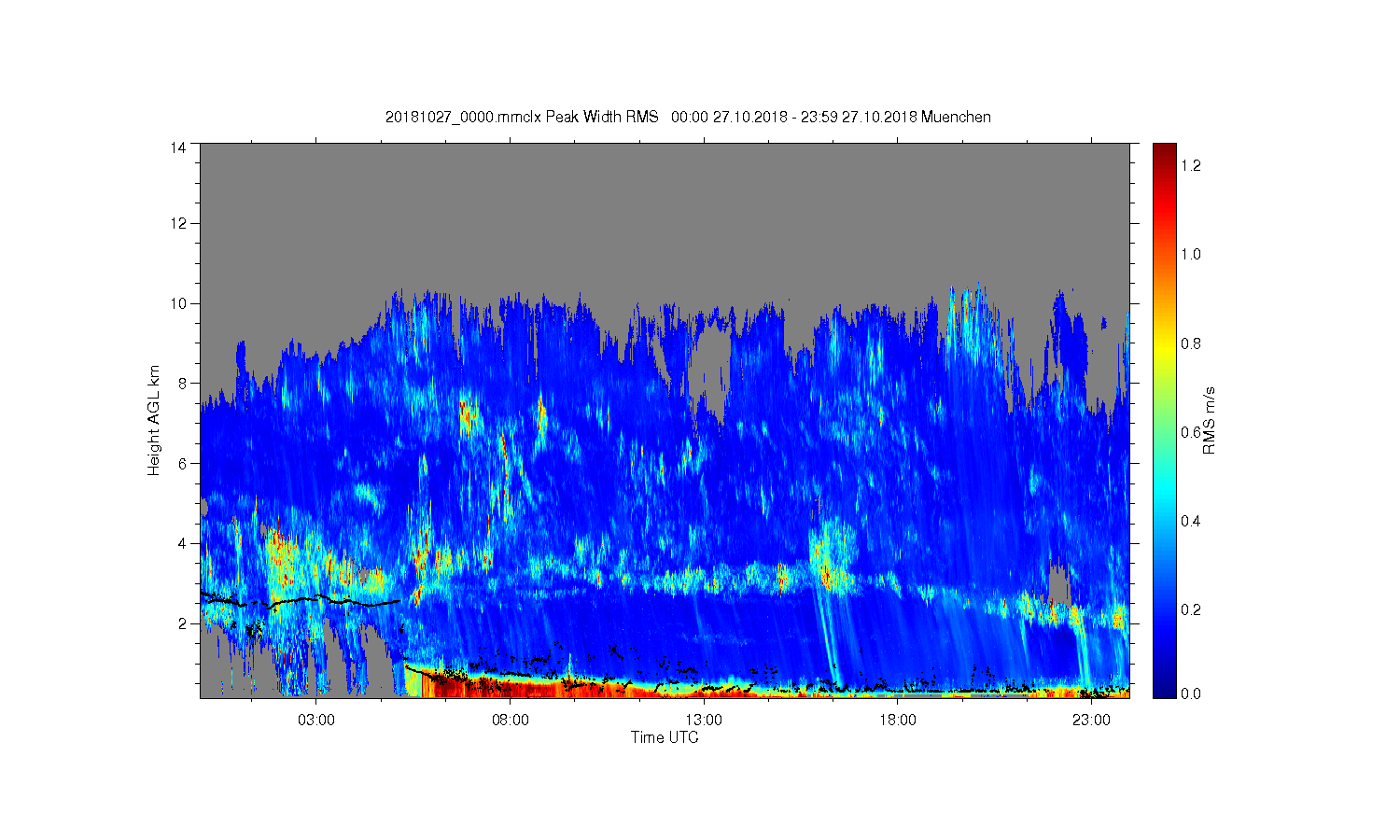
Task: Click the 'RMS m/s' colorbar label
Action: click(1209, 420)
